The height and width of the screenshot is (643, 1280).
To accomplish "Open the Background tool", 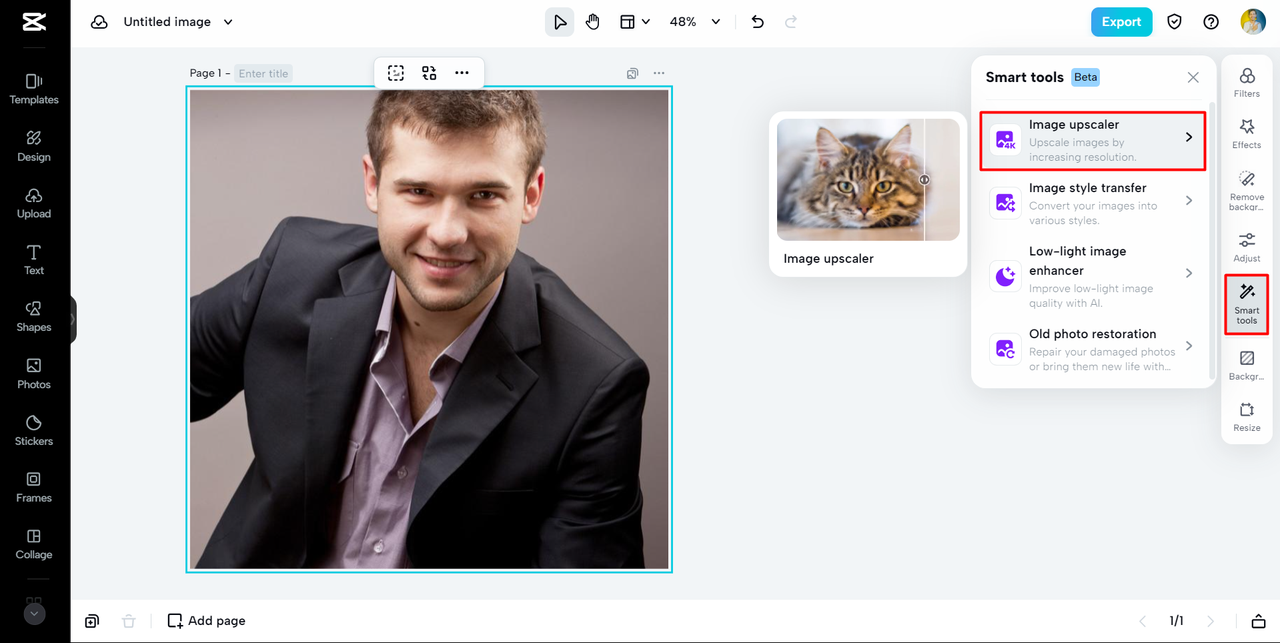I will pos(1247,366).
